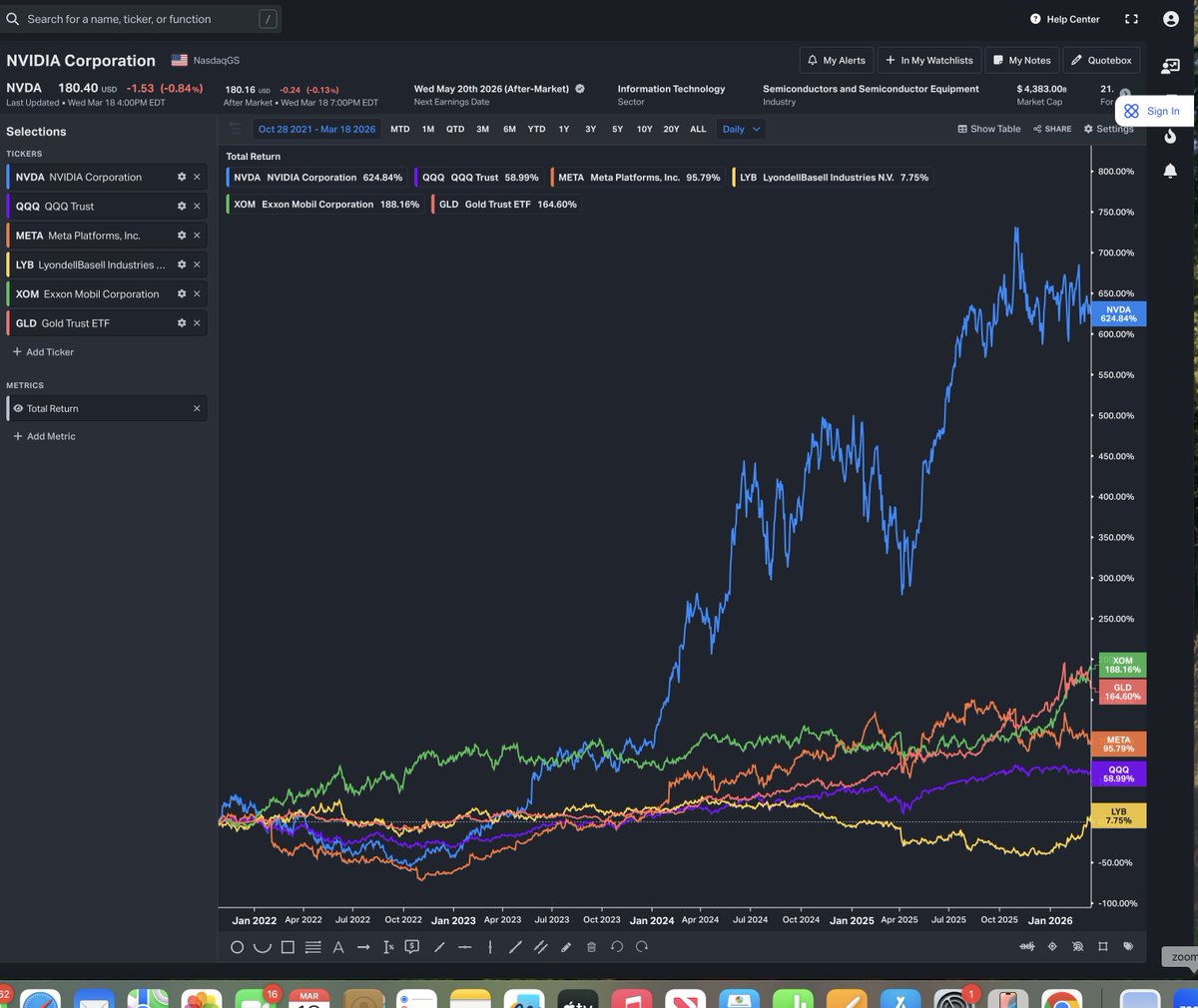
Task: Click the Show Table button
Action: (x=989, y=129)
